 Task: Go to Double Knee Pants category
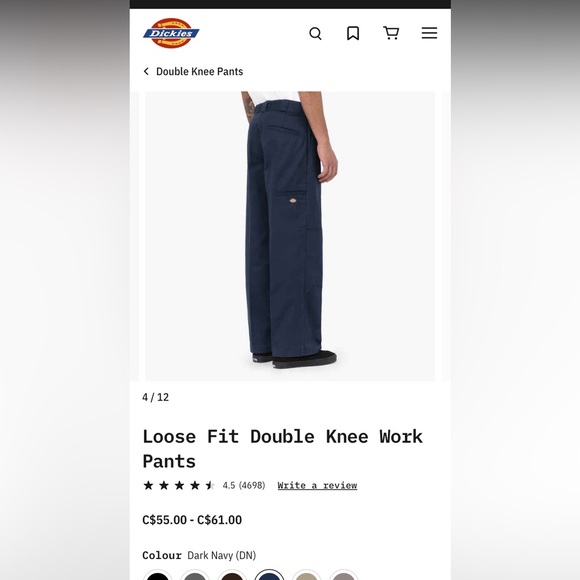click(199, 71)
